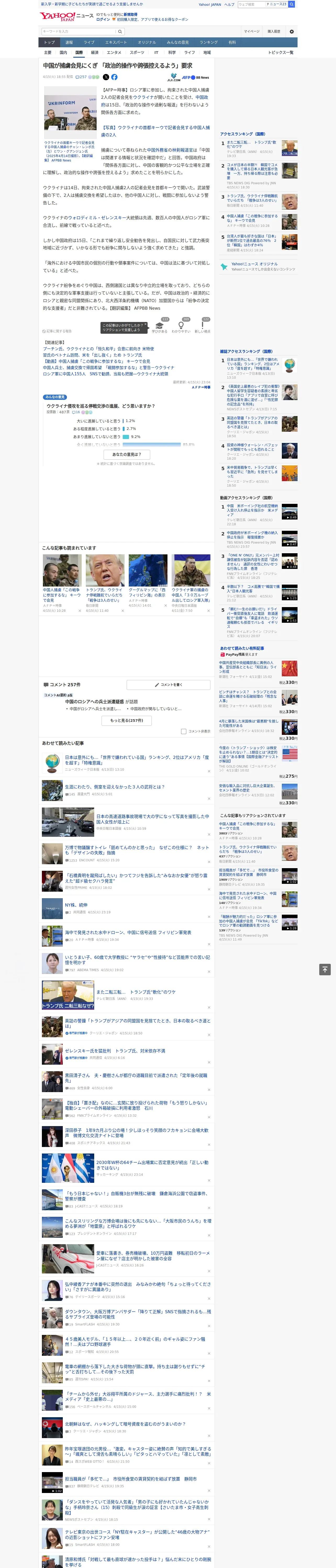
Task: Click the 学びがある graduation cap reaction
Action: (160, 326)
